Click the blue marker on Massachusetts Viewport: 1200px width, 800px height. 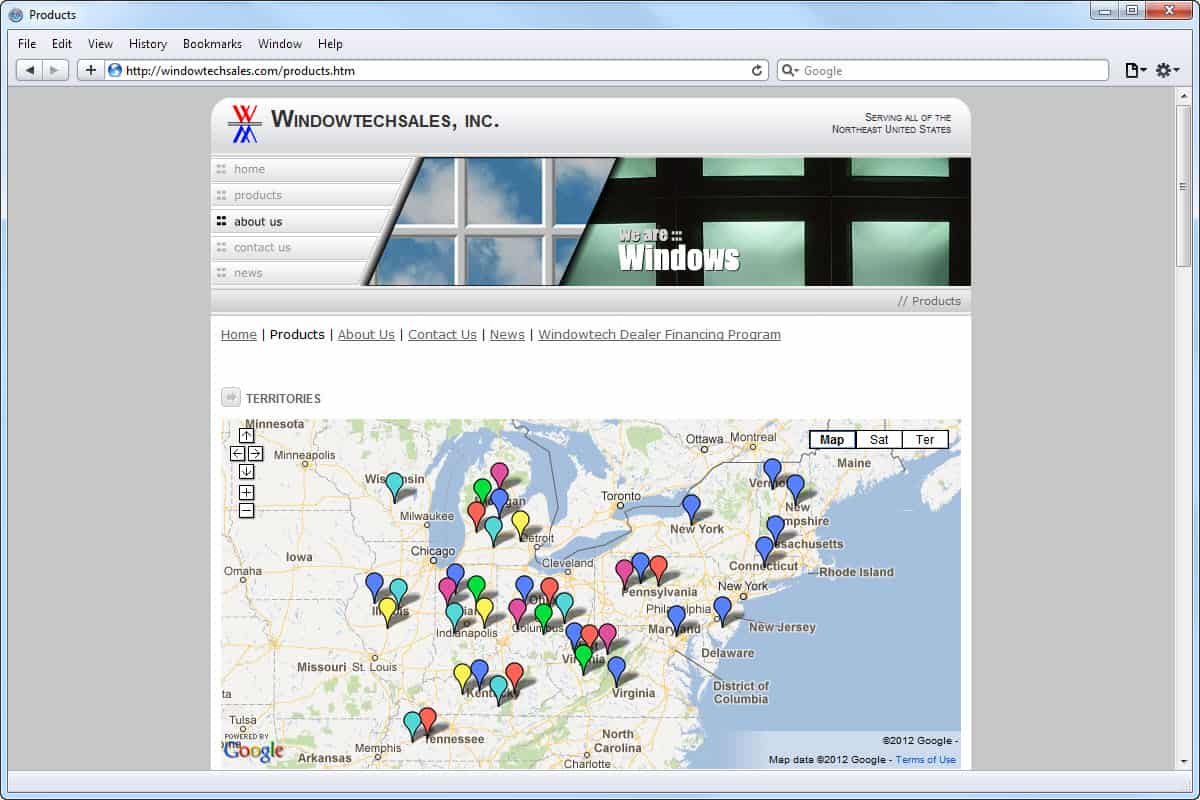(775, 528)
